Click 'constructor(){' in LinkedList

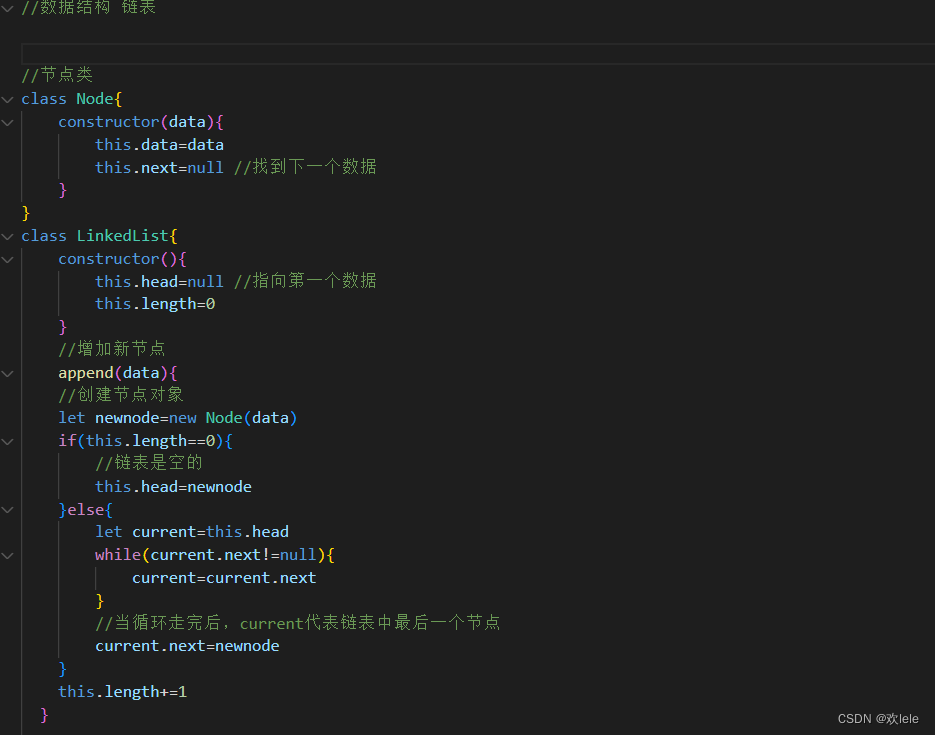[x=122, y=259]
